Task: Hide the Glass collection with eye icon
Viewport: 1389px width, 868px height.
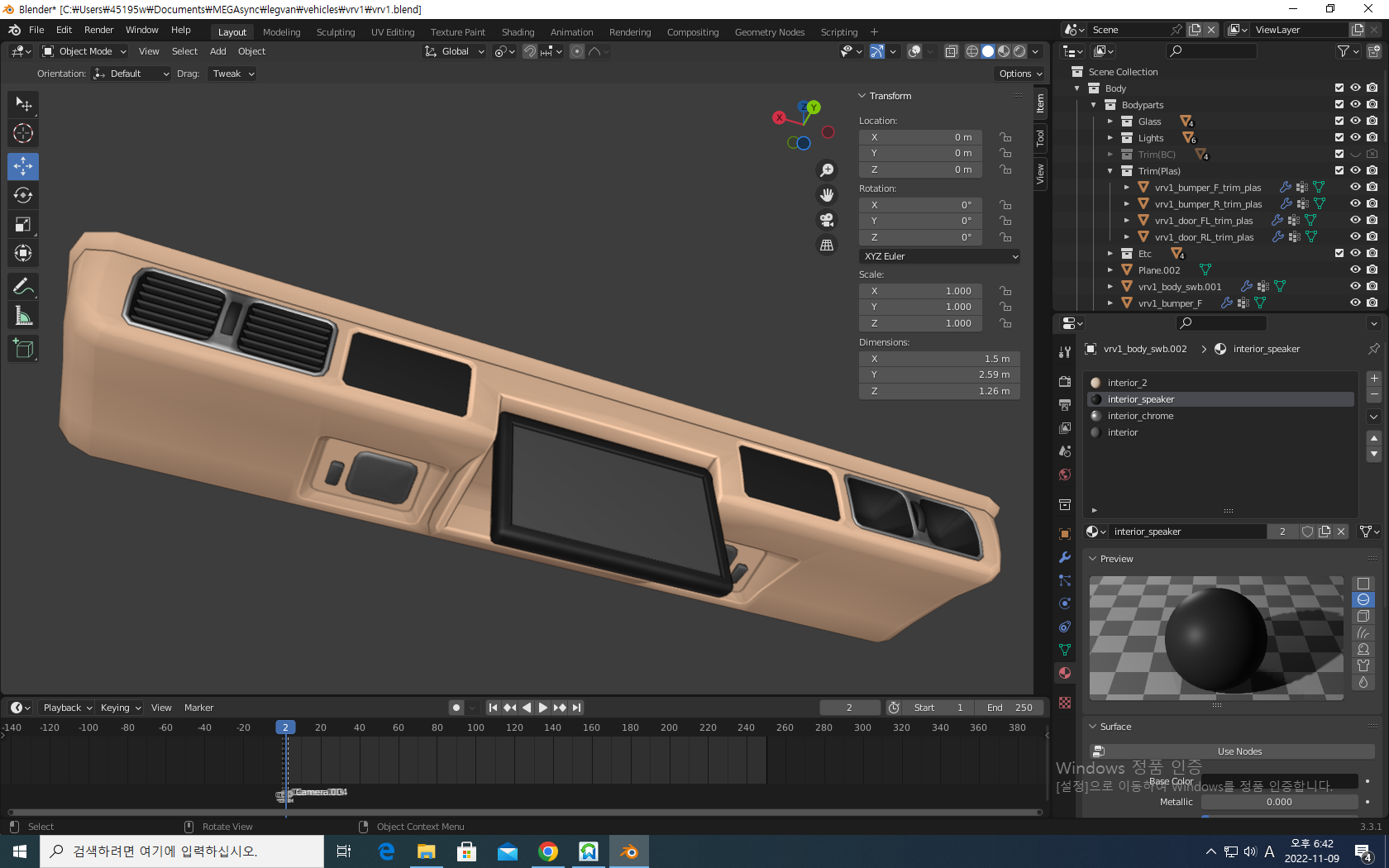Action: pyautogui.click(x=1355, y=122)
